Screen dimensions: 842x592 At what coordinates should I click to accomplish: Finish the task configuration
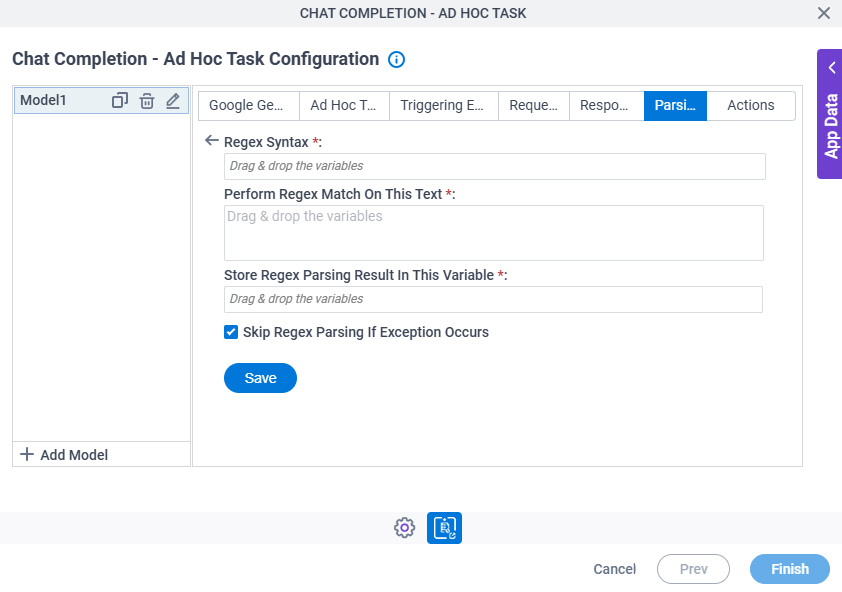tap(789, 569)
